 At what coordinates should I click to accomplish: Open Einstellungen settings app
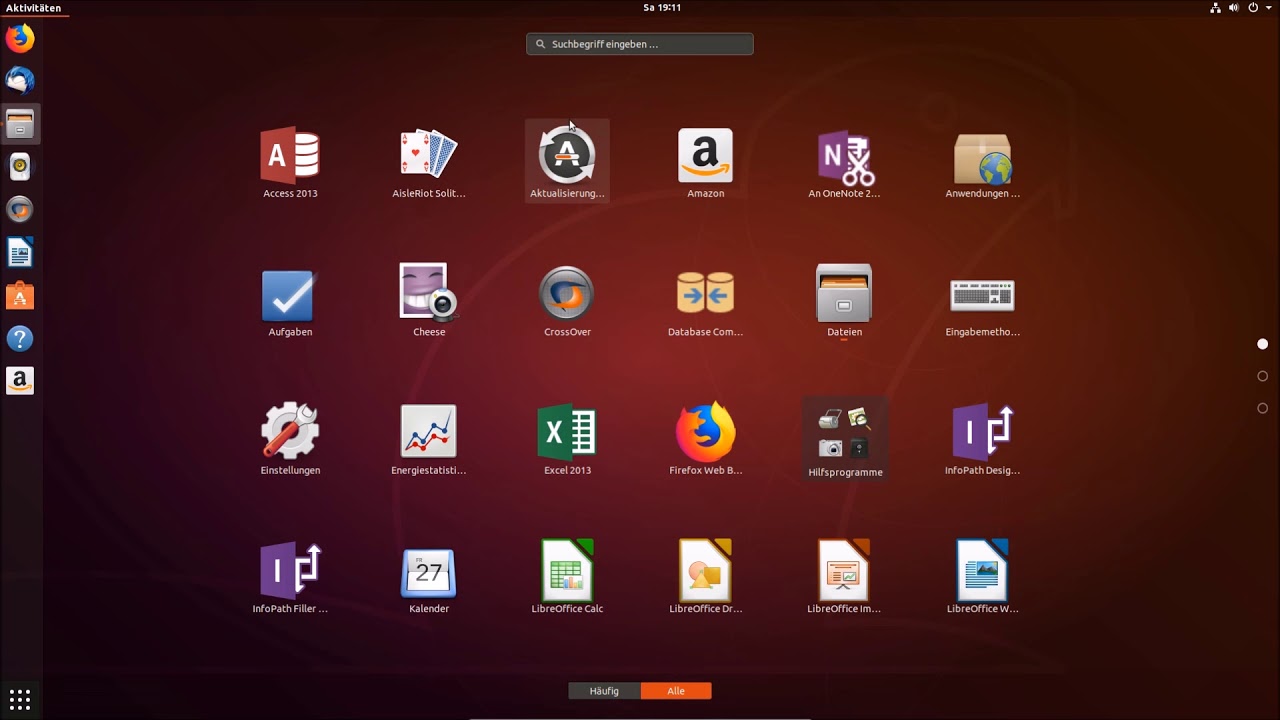[290, 439]
